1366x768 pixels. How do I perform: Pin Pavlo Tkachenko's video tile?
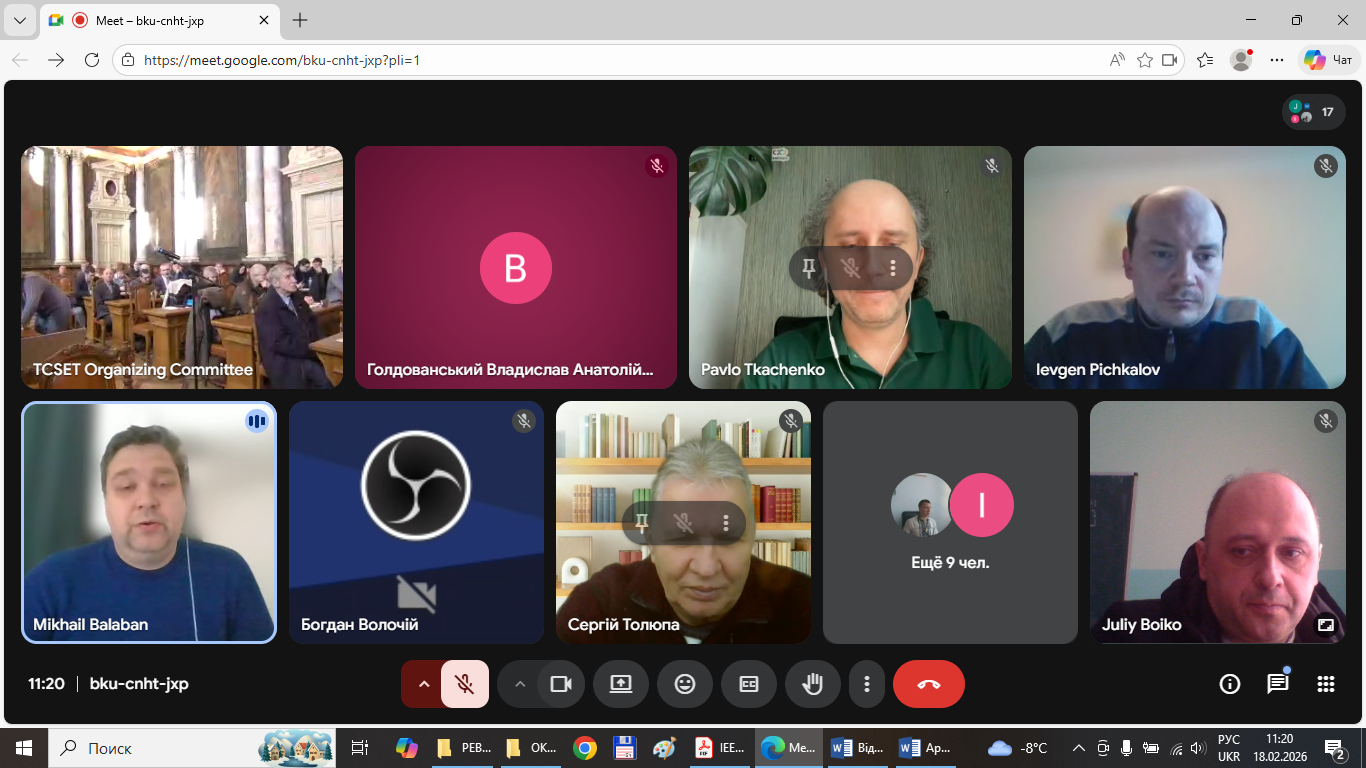pyautogui.click(x=808, y=268)
